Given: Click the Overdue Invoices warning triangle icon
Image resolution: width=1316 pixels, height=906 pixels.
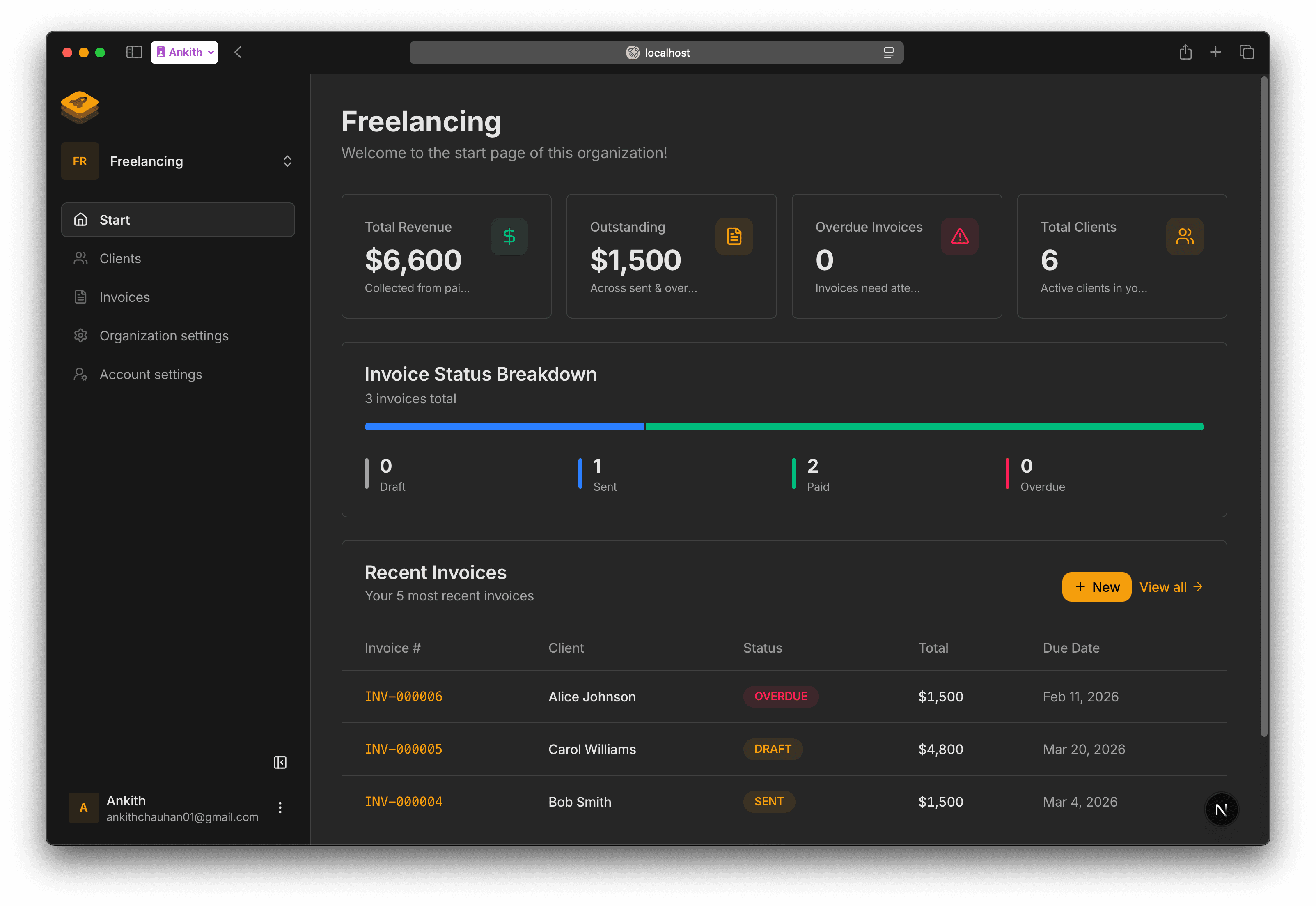Looking at the screenshot, I should click(959, 236).
